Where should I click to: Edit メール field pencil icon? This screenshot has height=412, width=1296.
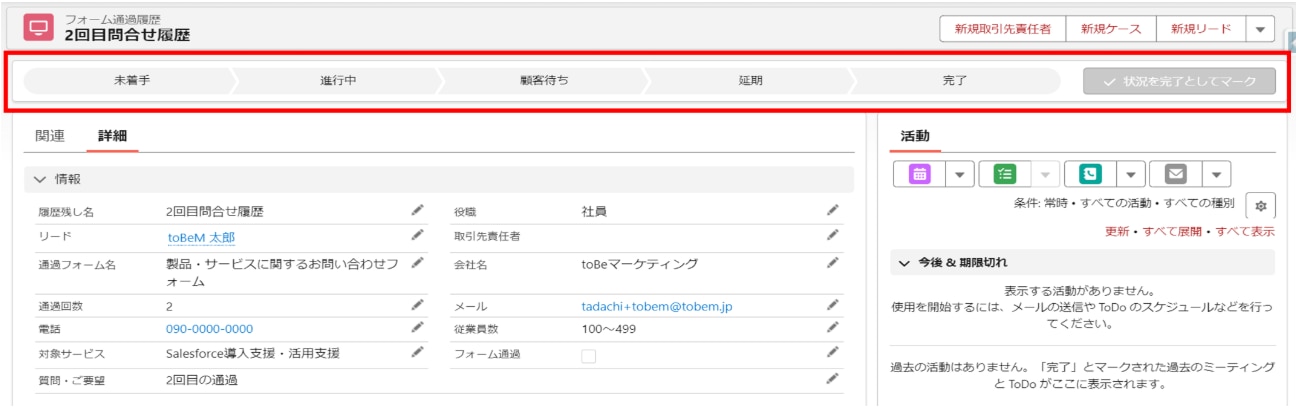[x=832, y=305]
